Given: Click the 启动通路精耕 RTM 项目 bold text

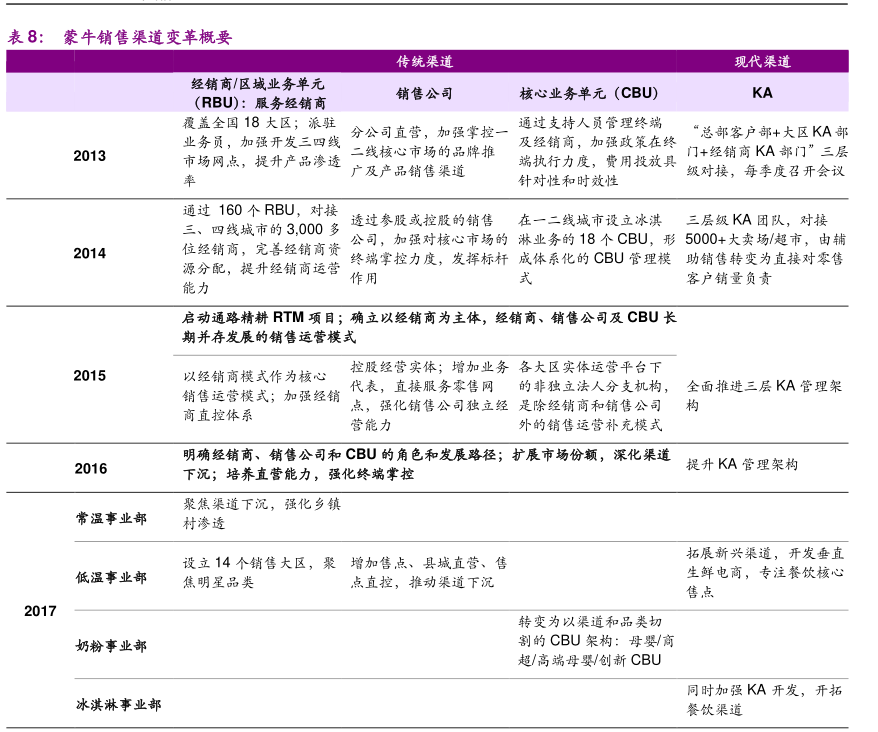Looking at the screenshot, I should point(264,318).
